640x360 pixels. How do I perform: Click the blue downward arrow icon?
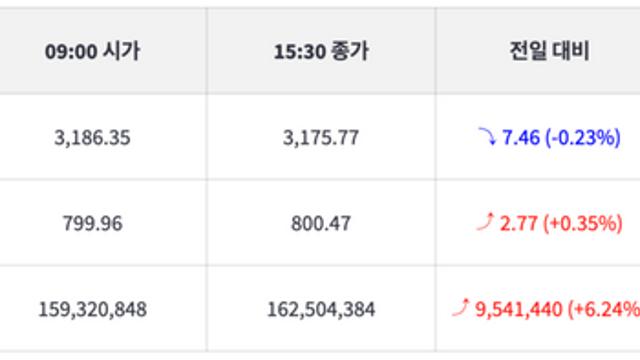pyautogui.click(x=487, y=136)
